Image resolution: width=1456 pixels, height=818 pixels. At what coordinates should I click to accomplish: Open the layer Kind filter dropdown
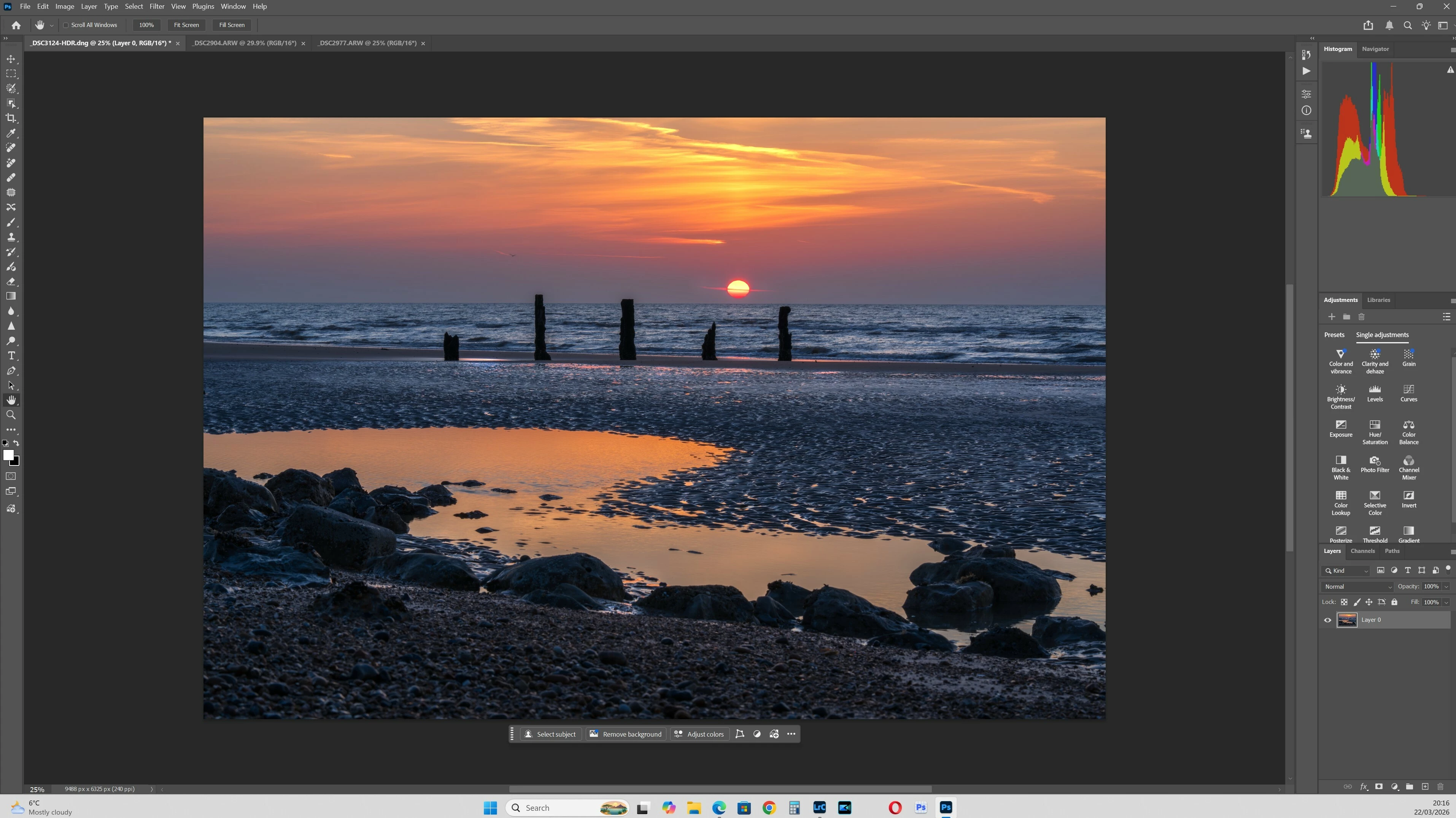(1346, 570)
